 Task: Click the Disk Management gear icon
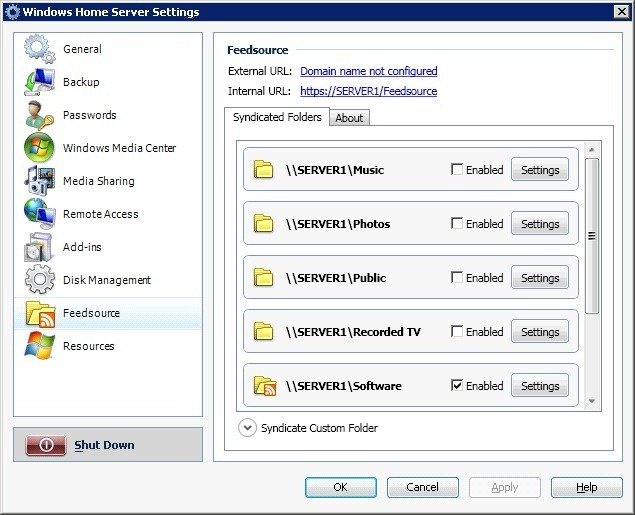coord(39,280)
